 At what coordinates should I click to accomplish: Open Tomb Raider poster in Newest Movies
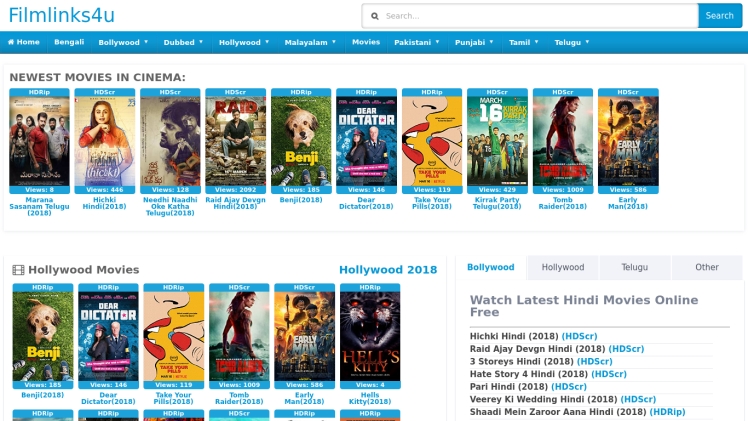coord(563,141)
